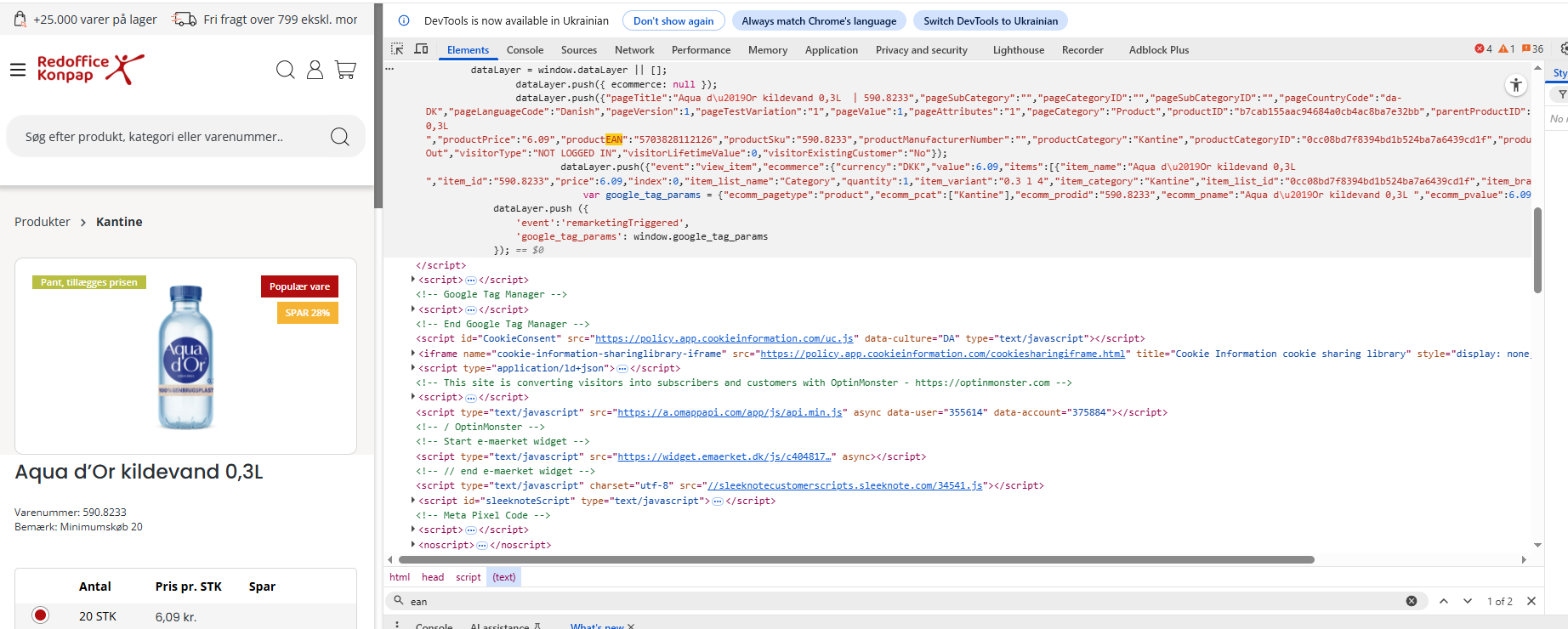The height and width of the screenshot is (629, 1568).
Task: Expand script node after OptinMonster comment
Action: point(413,397)
